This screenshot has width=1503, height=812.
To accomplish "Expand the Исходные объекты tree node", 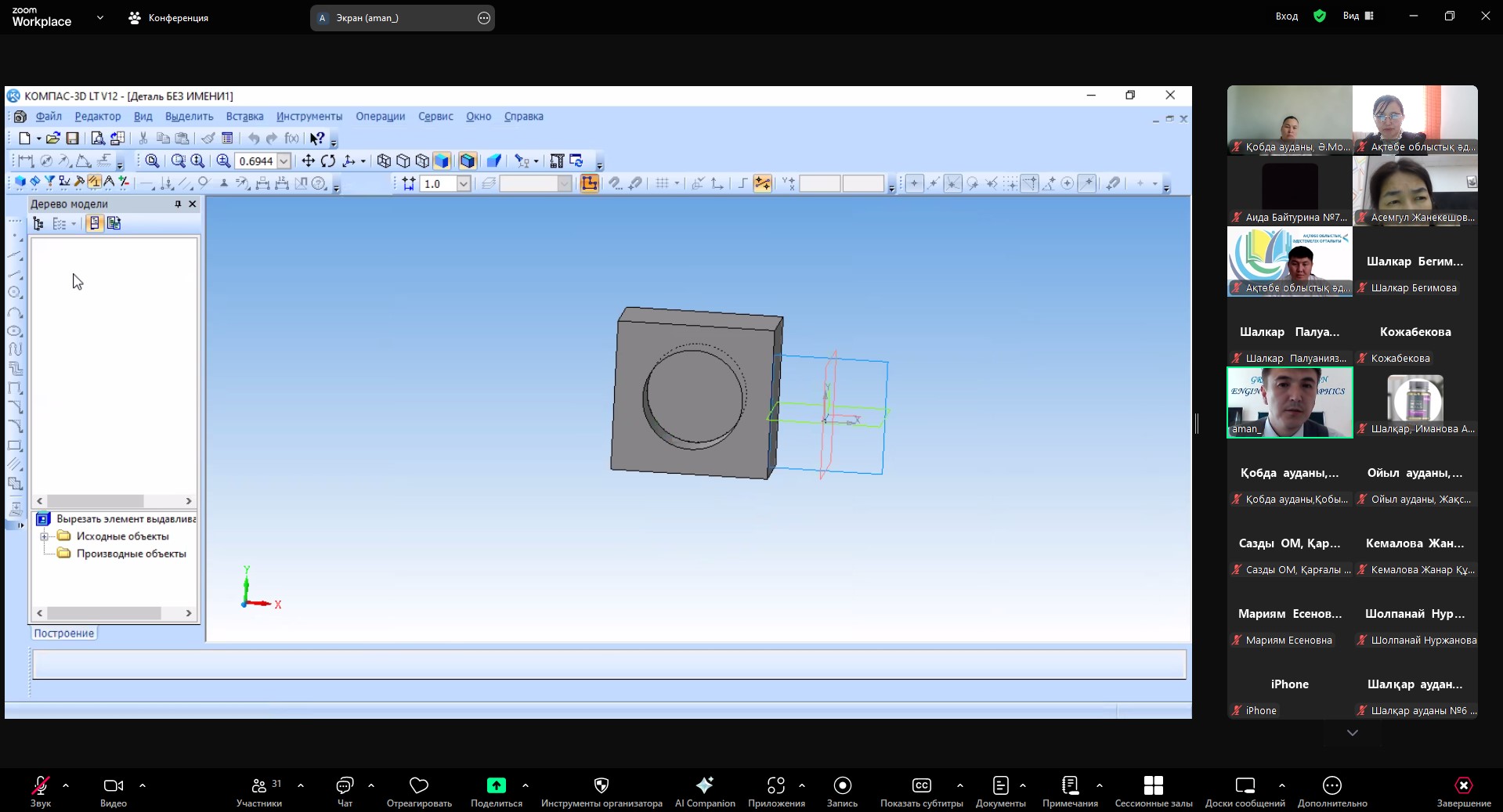I will point(45,536).
